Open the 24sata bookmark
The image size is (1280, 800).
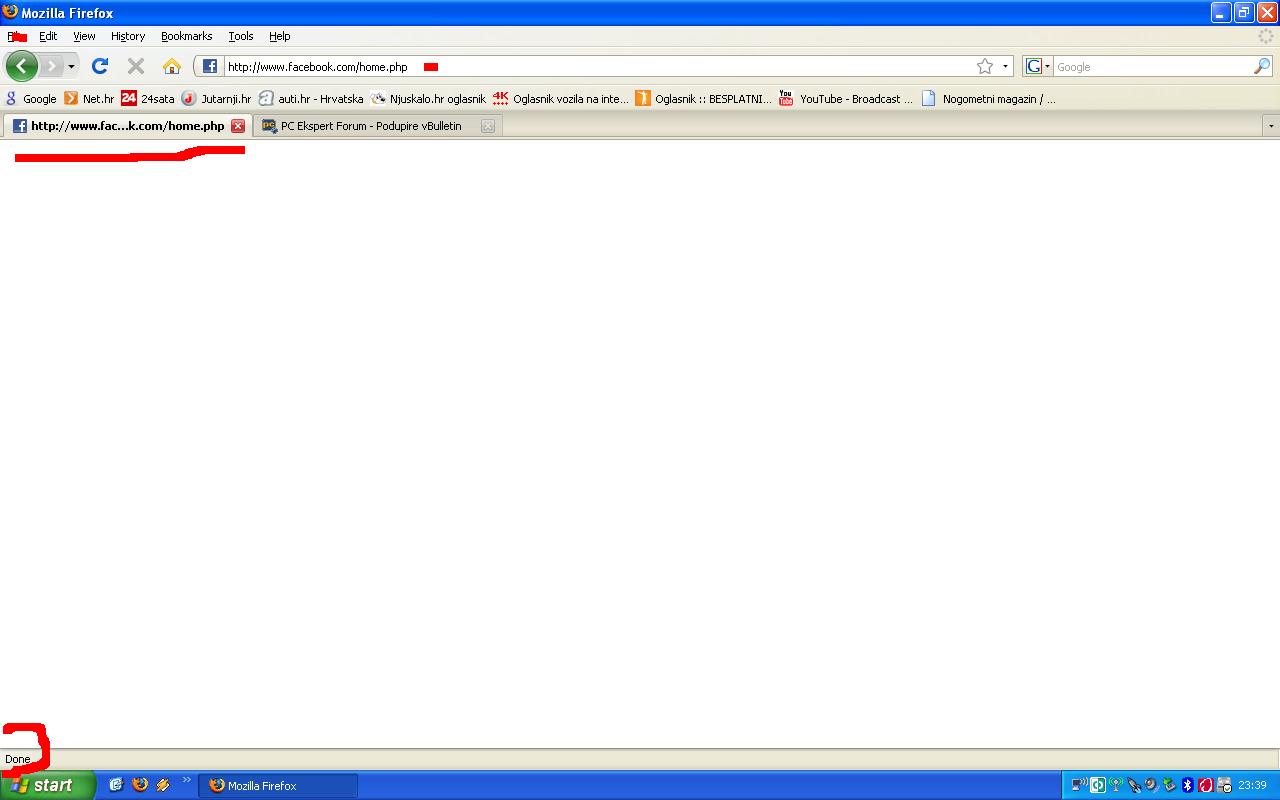(148, 99)
